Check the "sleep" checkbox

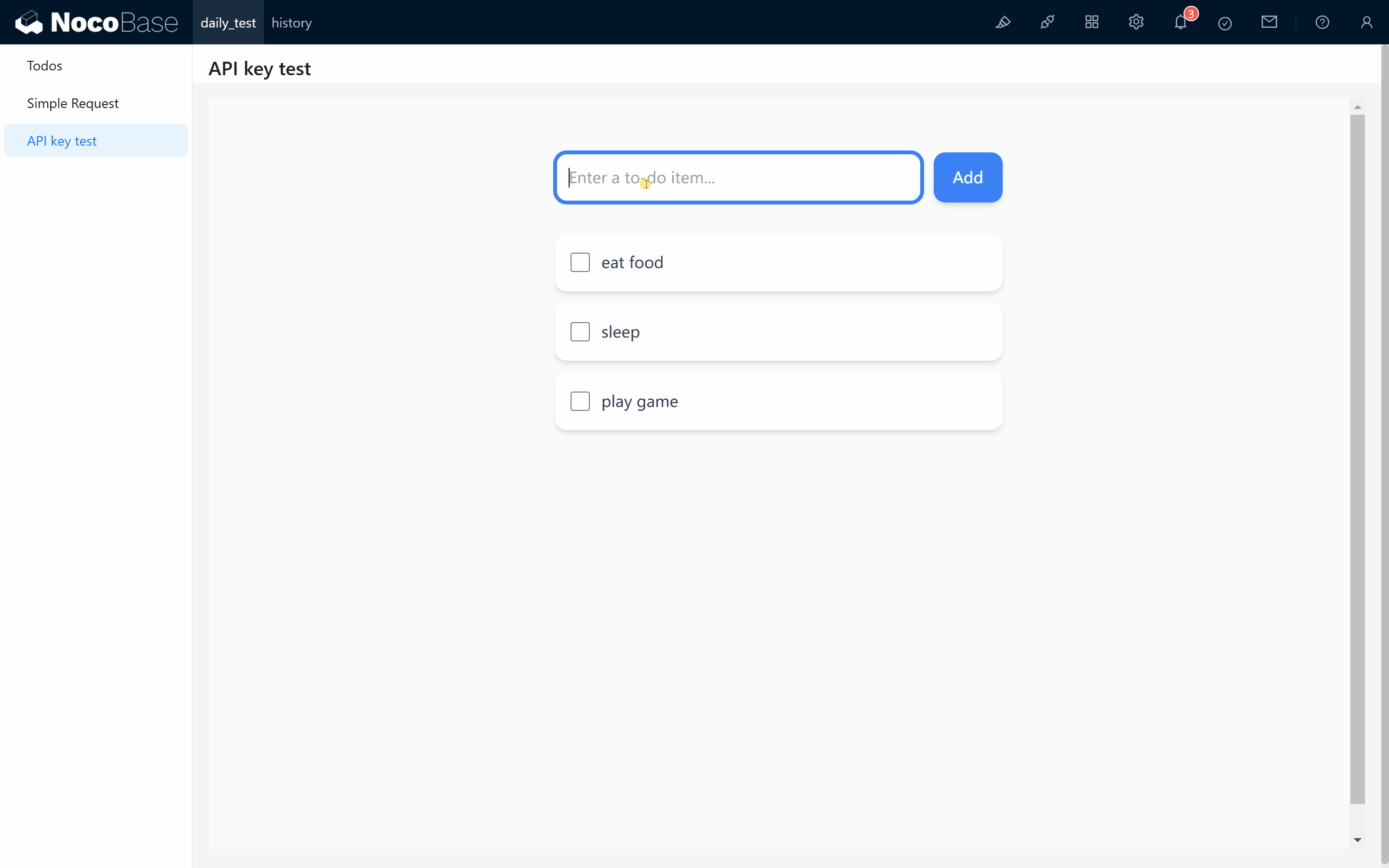coord(580,332)
